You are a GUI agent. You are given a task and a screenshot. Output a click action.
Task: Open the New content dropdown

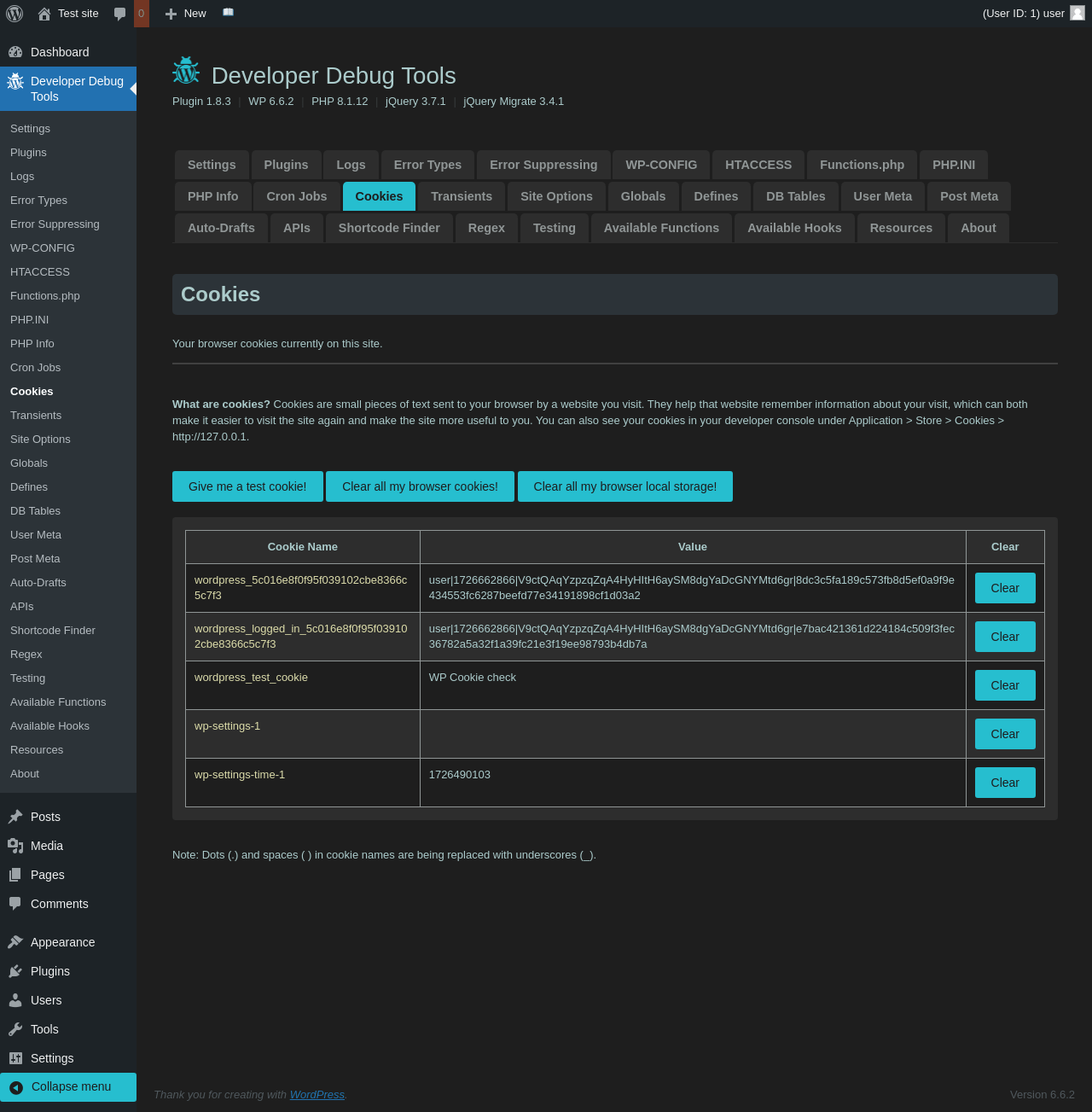[186, 14]
